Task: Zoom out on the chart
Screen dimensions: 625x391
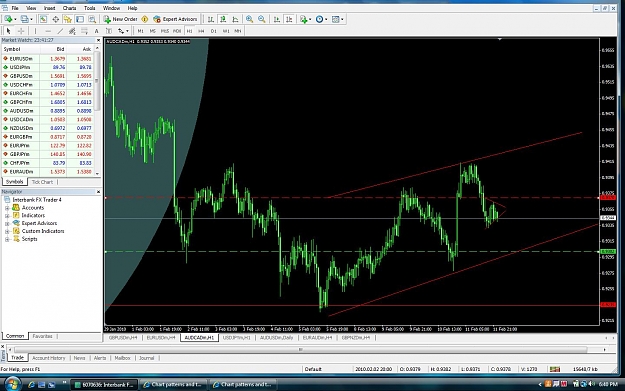Action: (x=262, y=19)
